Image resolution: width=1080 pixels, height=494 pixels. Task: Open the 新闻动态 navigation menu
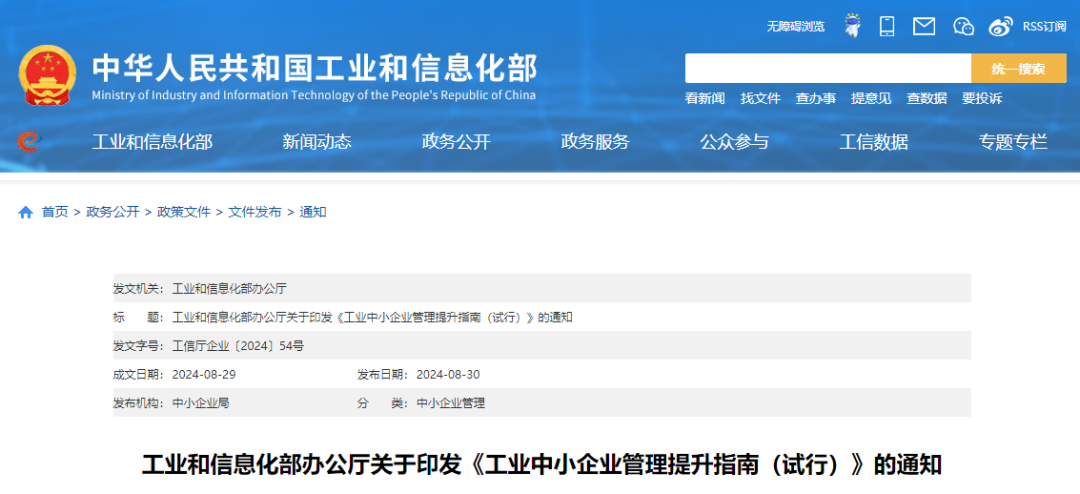click(317, 142)
